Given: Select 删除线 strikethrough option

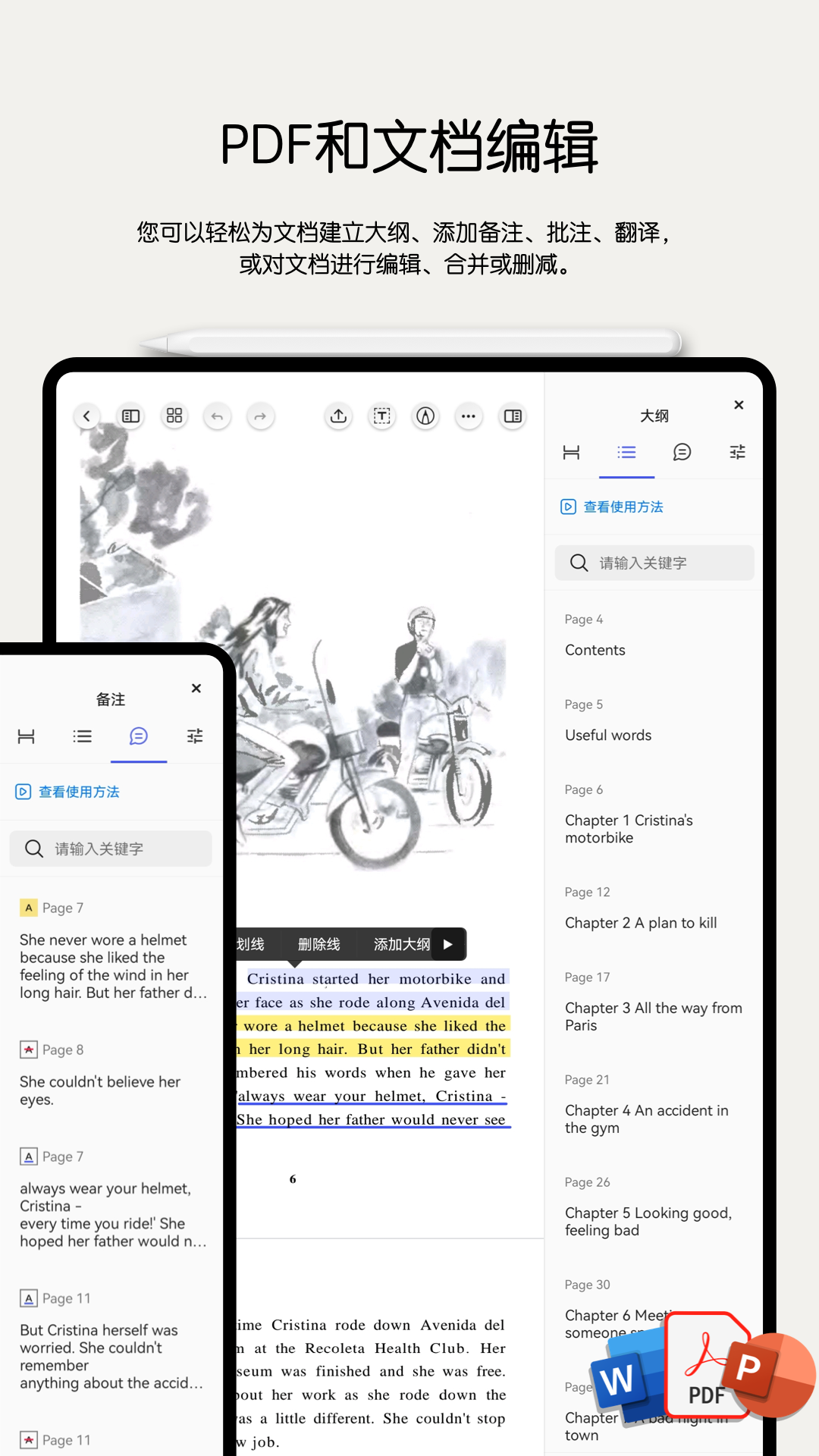Looking at the screenshot, I should tap(318, 944).
